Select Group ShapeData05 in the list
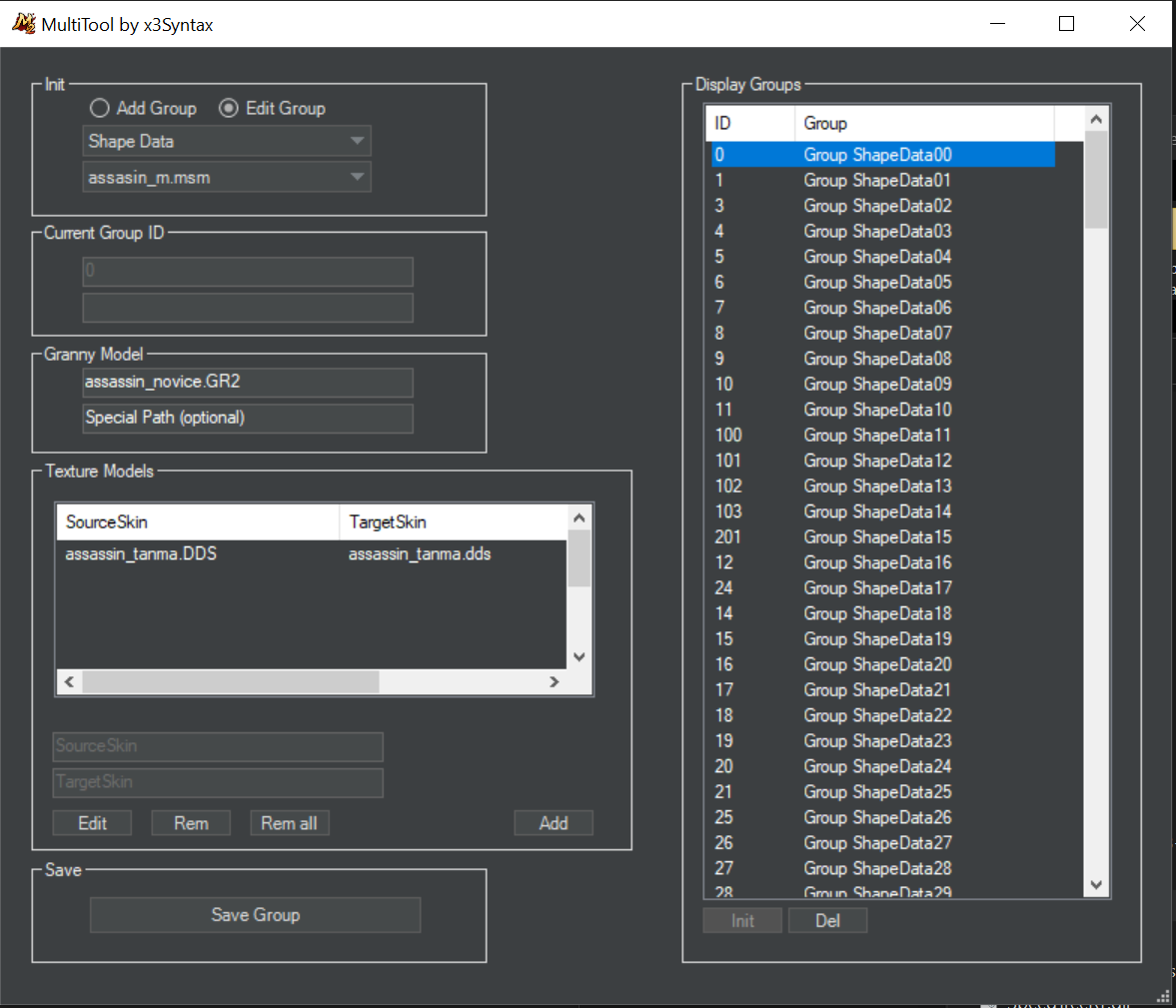This screenshot has width=1176, height=1008. [x=877, y=283]
